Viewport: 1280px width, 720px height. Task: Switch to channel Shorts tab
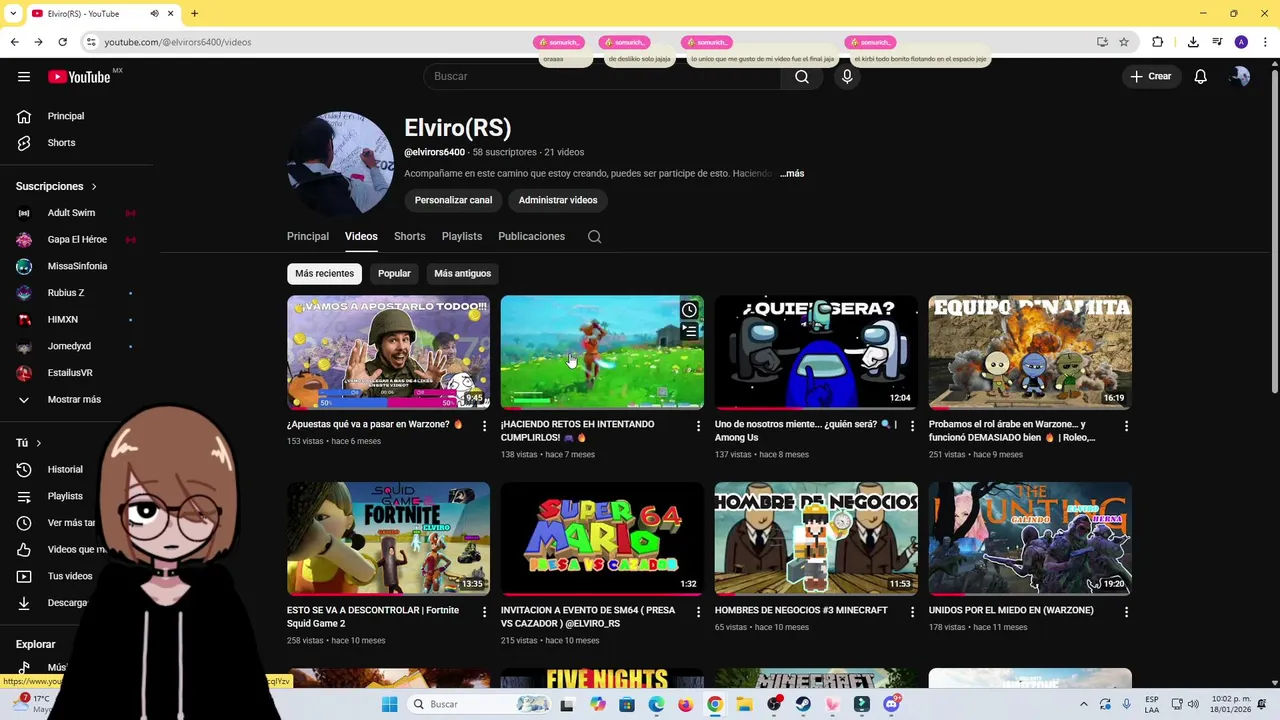click(410, 237)
